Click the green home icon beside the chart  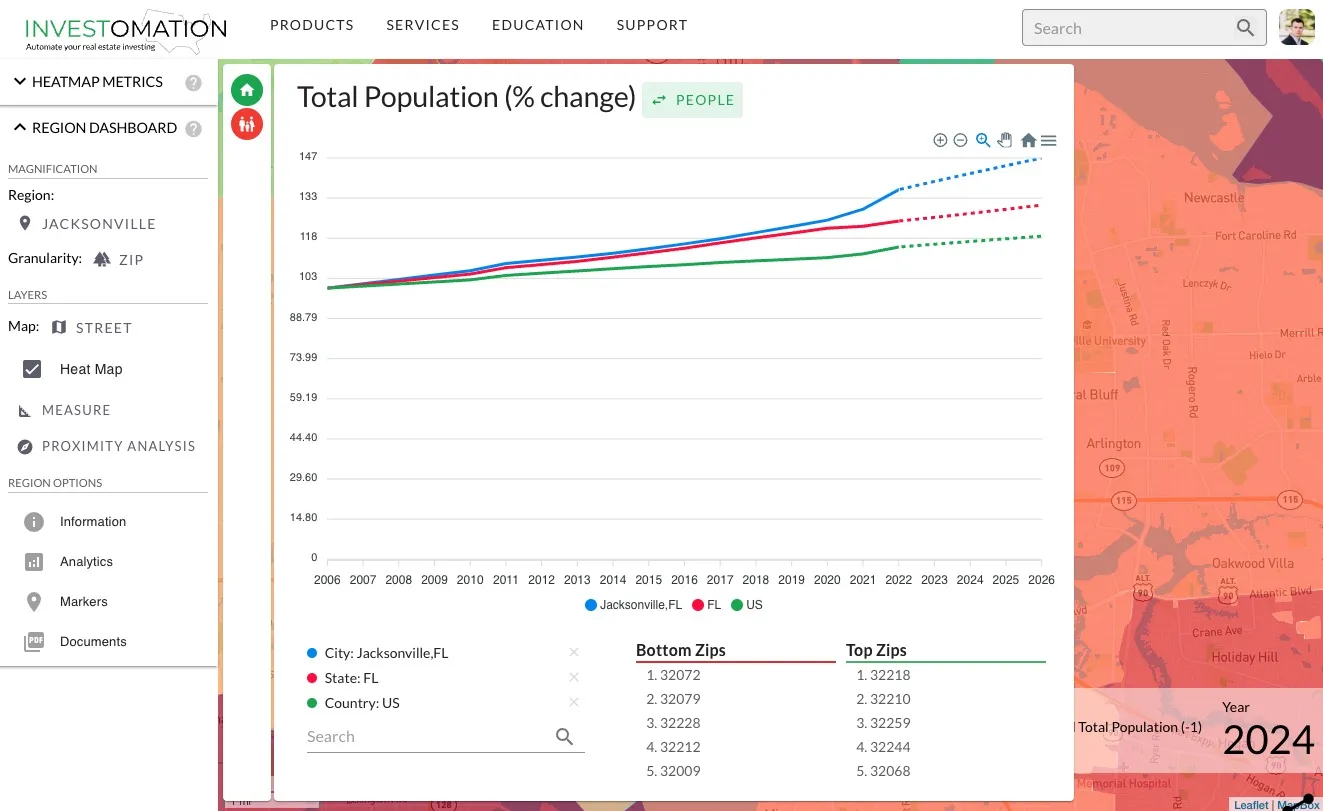coord(247,89)
